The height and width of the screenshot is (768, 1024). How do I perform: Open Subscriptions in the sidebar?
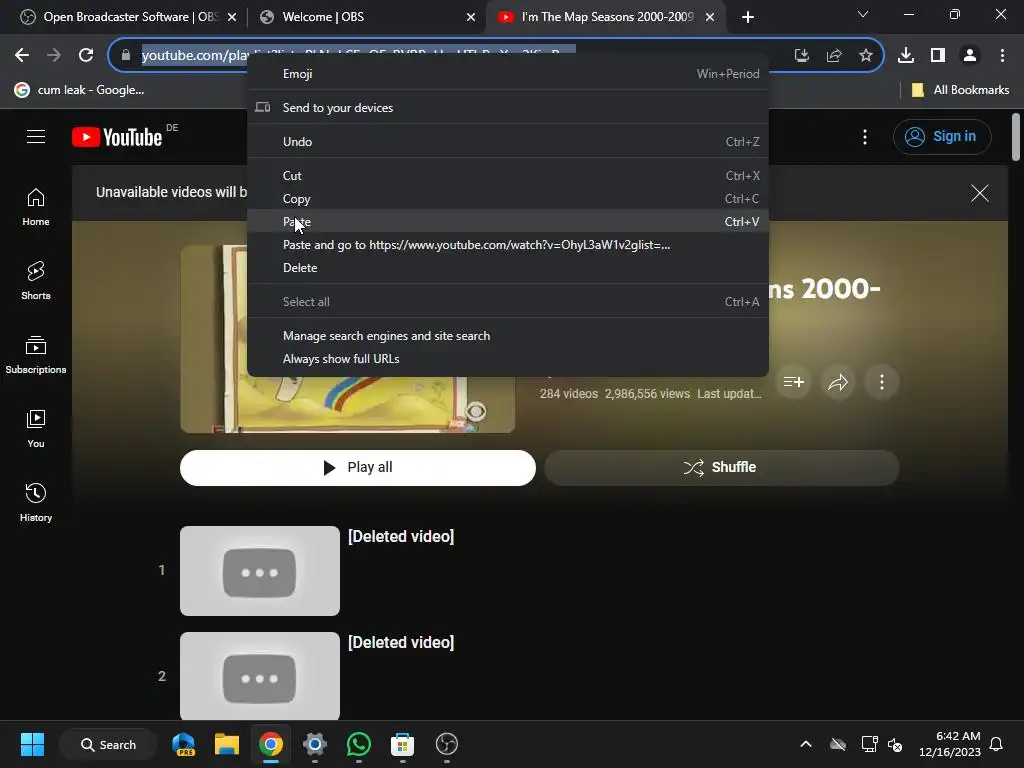click(x=36, y=355)
